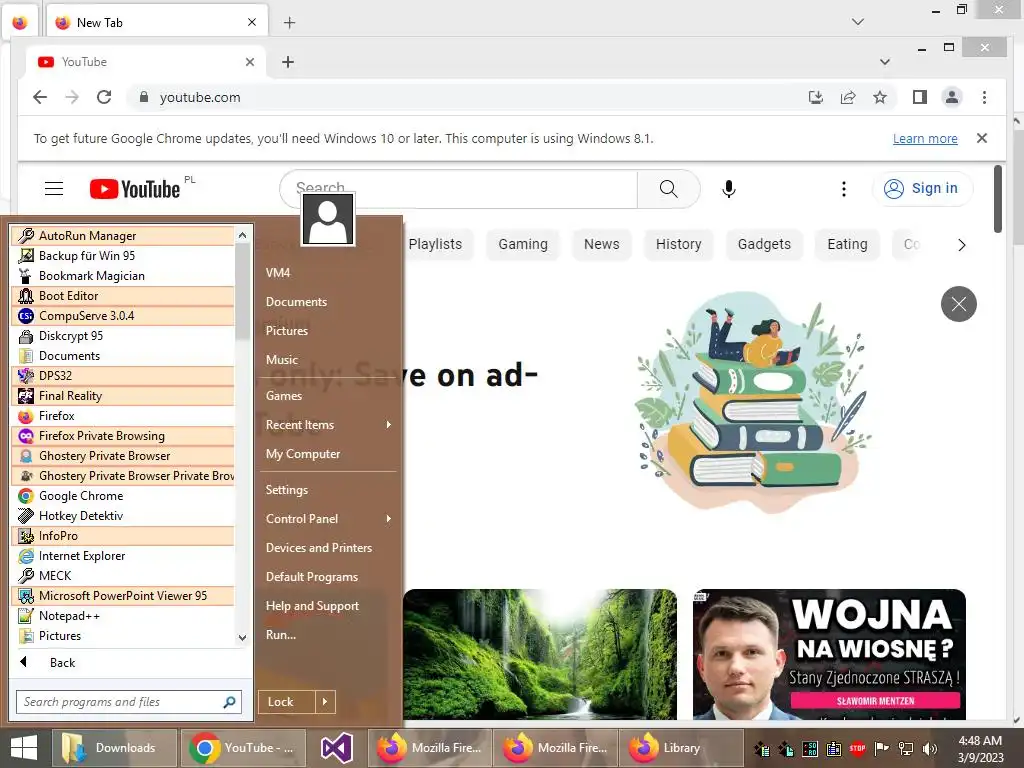Click Chrome share this page icon
This screenshot has width=1024, height=768.
pyautogui.click(x=848, y=97)
